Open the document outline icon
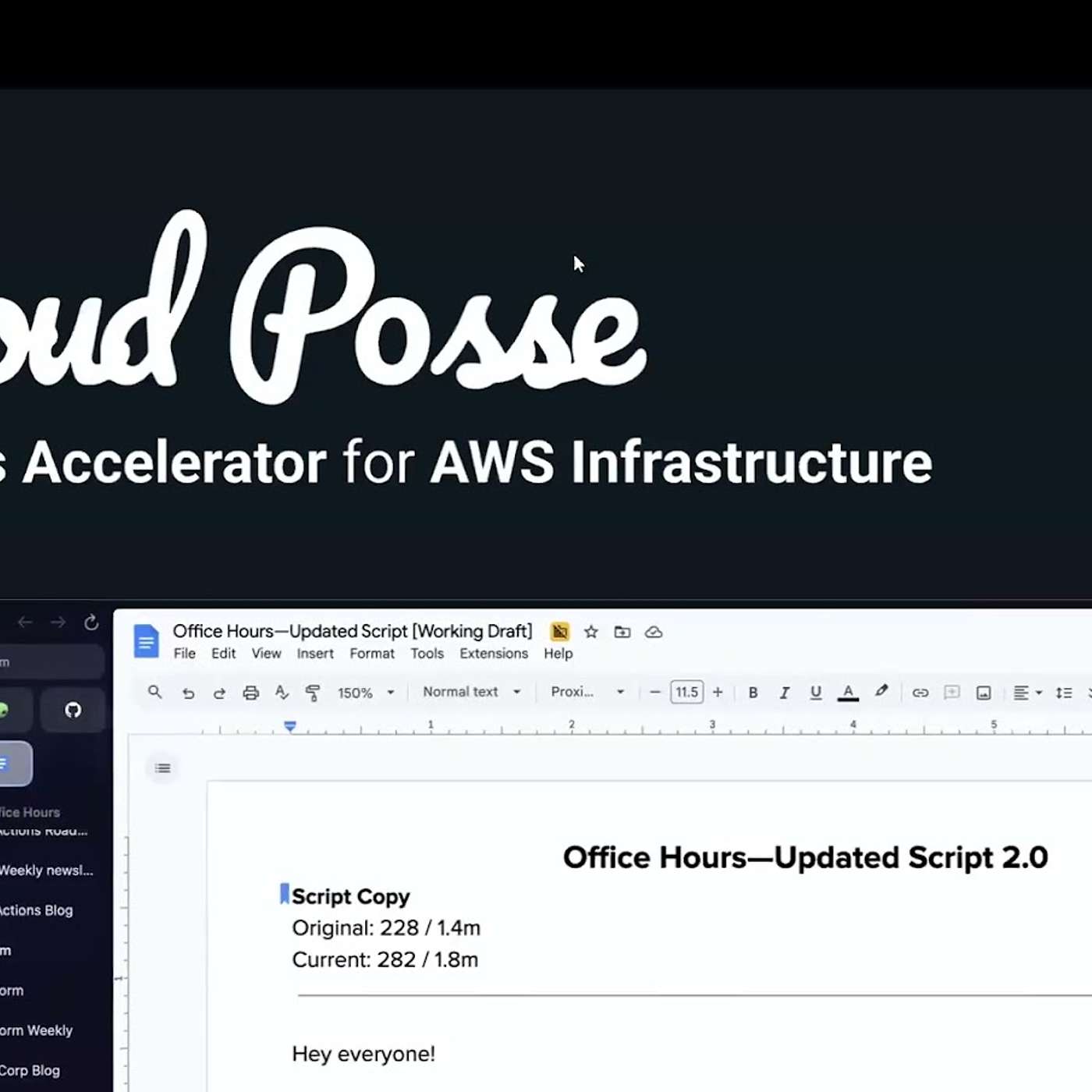 tap(162, 768)
